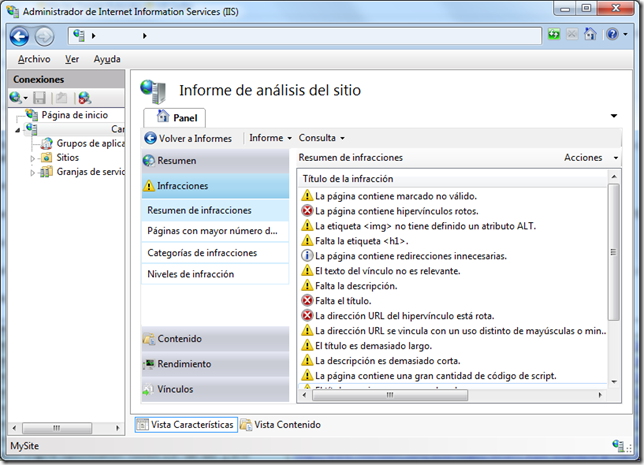Click Volver a Informes
Viewport: 644px width, 465px height.
[189, 138]
